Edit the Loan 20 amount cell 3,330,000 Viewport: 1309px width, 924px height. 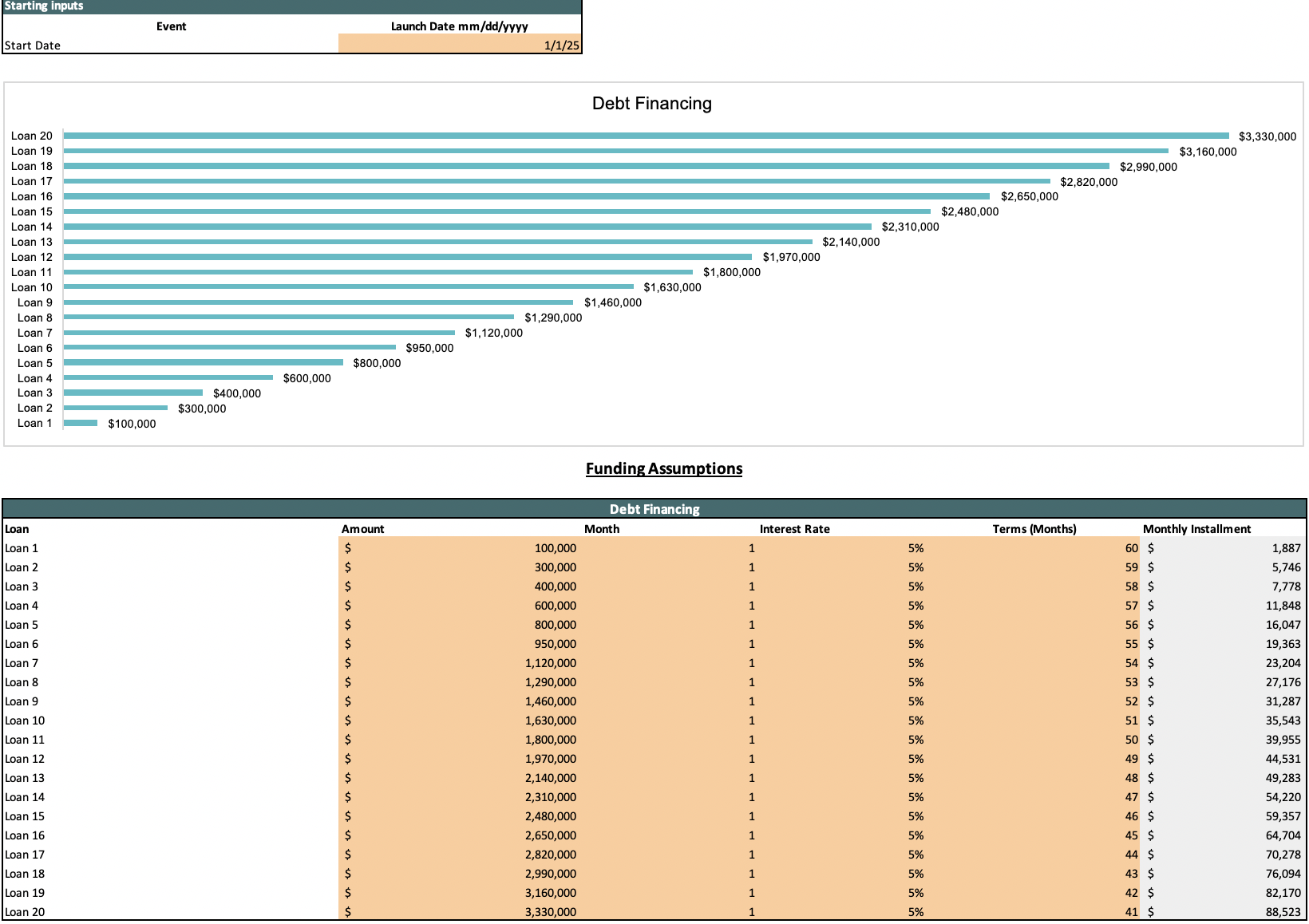460,912
